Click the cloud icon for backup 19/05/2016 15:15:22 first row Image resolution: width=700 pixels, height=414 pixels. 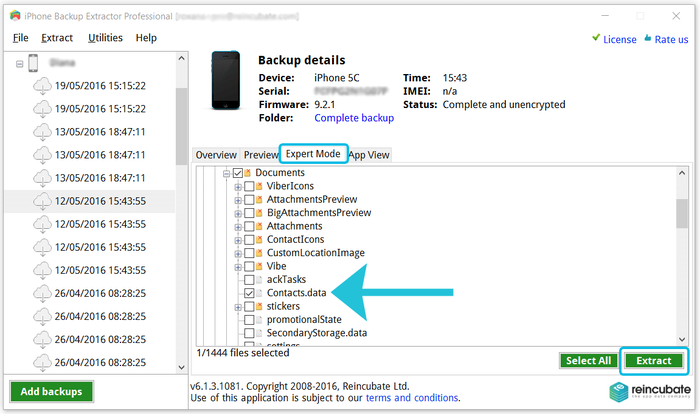tap(42, 86)
